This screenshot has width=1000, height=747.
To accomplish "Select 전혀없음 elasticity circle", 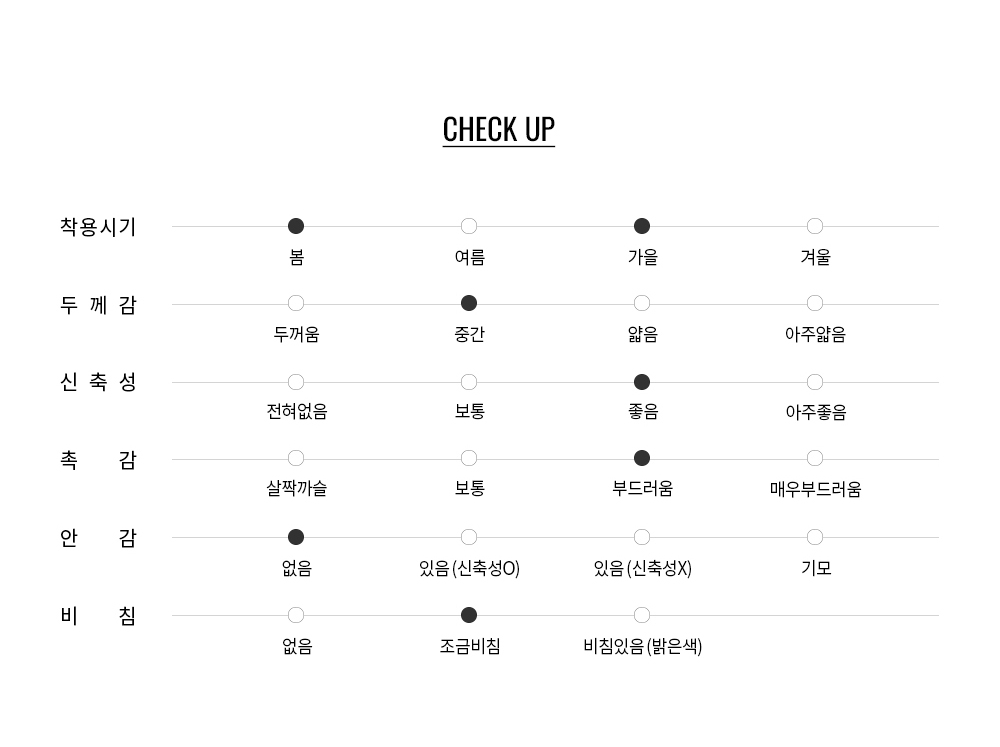I will (x=296, y=382).
